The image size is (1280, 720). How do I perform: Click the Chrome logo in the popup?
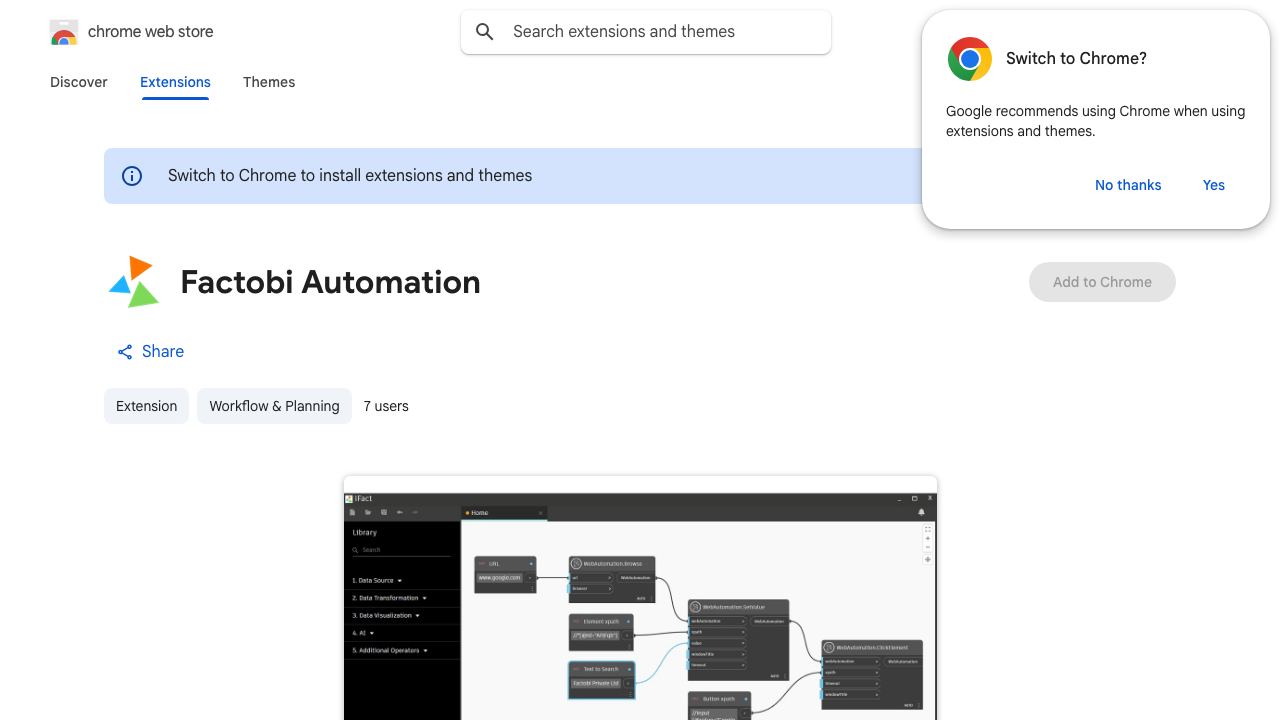(x=970, y=59)
